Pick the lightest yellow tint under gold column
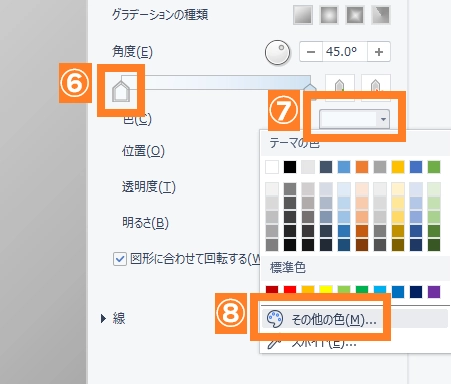The width and height of the screenshot is (451, 384). 398,189
